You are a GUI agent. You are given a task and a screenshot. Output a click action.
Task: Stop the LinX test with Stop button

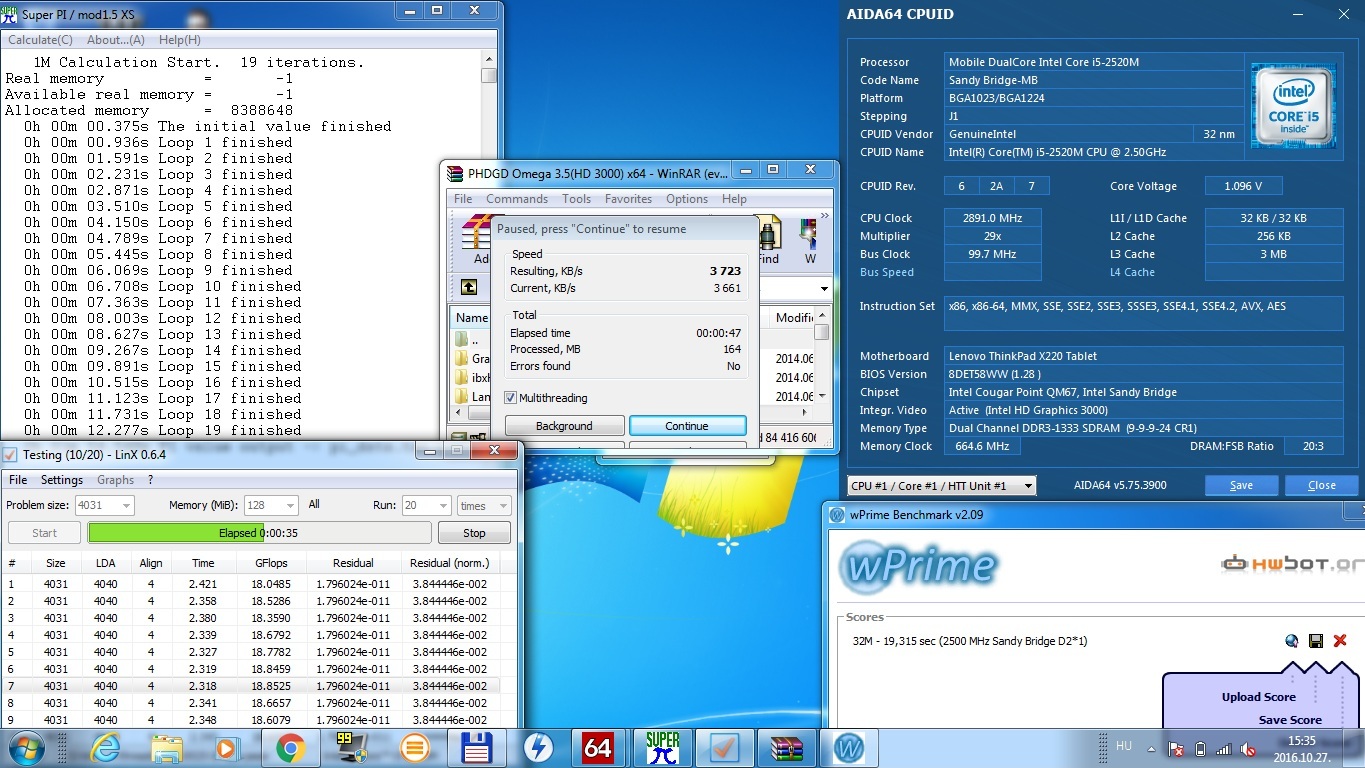[474, 533]
